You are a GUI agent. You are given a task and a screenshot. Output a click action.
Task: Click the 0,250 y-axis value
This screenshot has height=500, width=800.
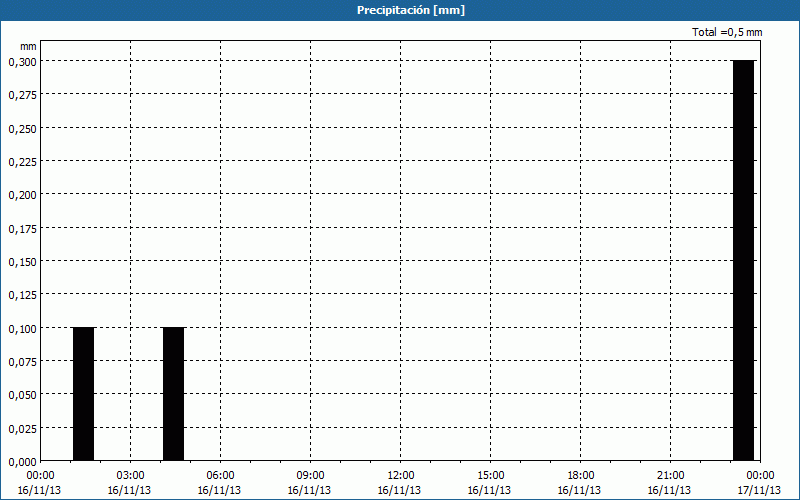[22, 129]
